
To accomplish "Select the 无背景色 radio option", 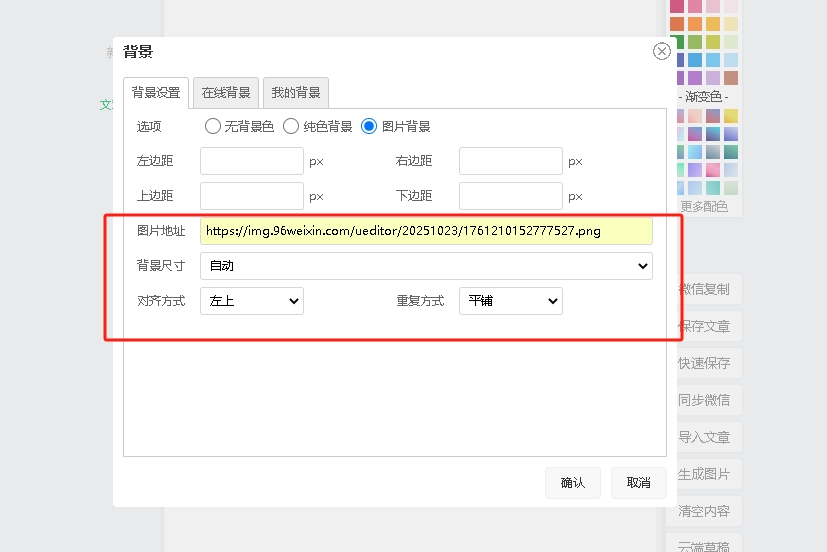I will pos(212,127).
